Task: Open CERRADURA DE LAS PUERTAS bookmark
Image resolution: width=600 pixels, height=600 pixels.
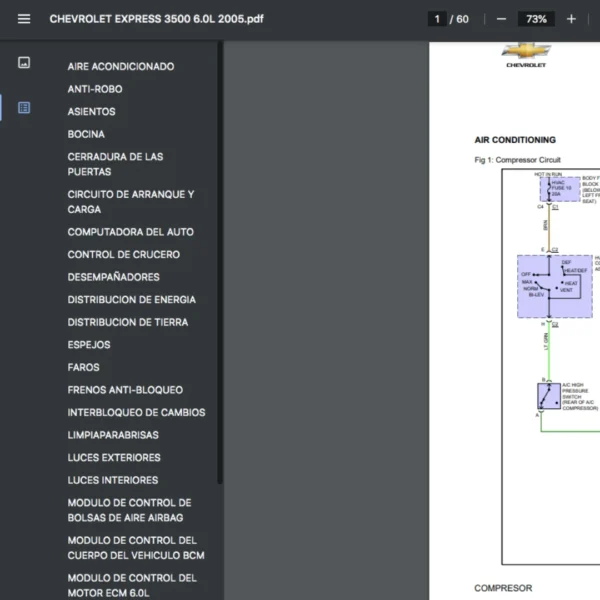Action: 115,164
